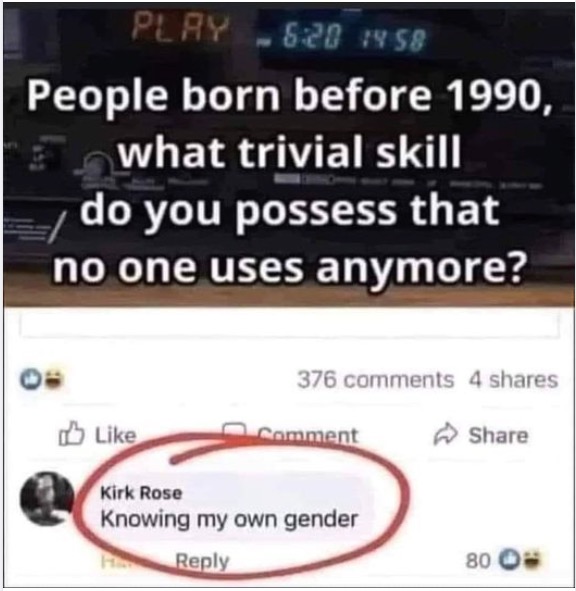Screen dimensions: 576x591
Task: Click the laughing reaction emoji on the post
Action: (55, 379)
